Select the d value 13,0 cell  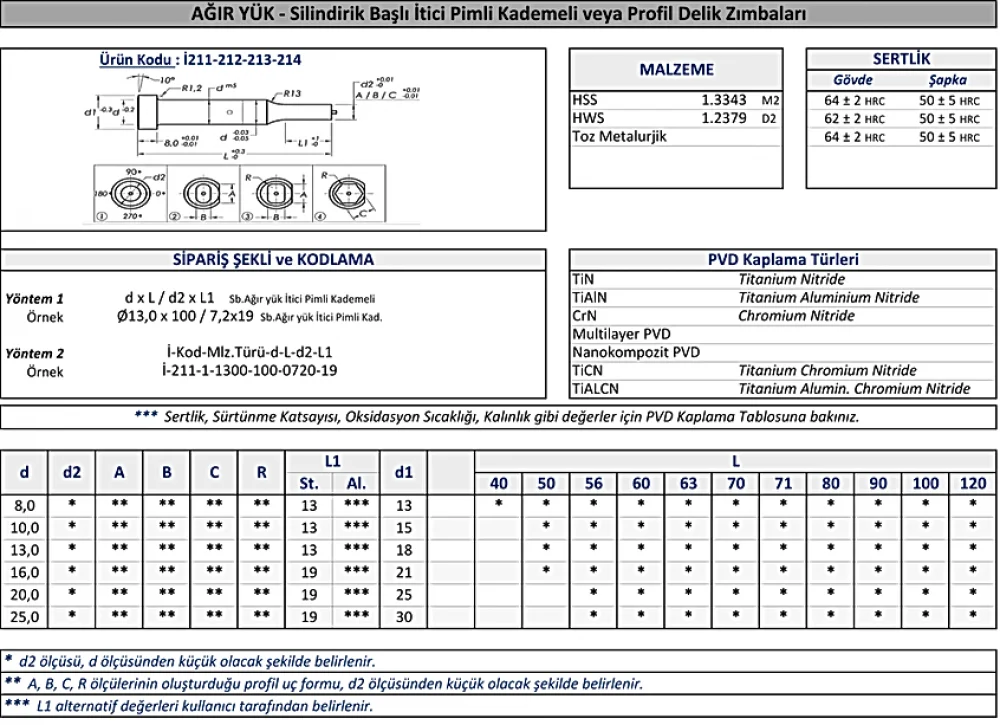coord(25,550)
